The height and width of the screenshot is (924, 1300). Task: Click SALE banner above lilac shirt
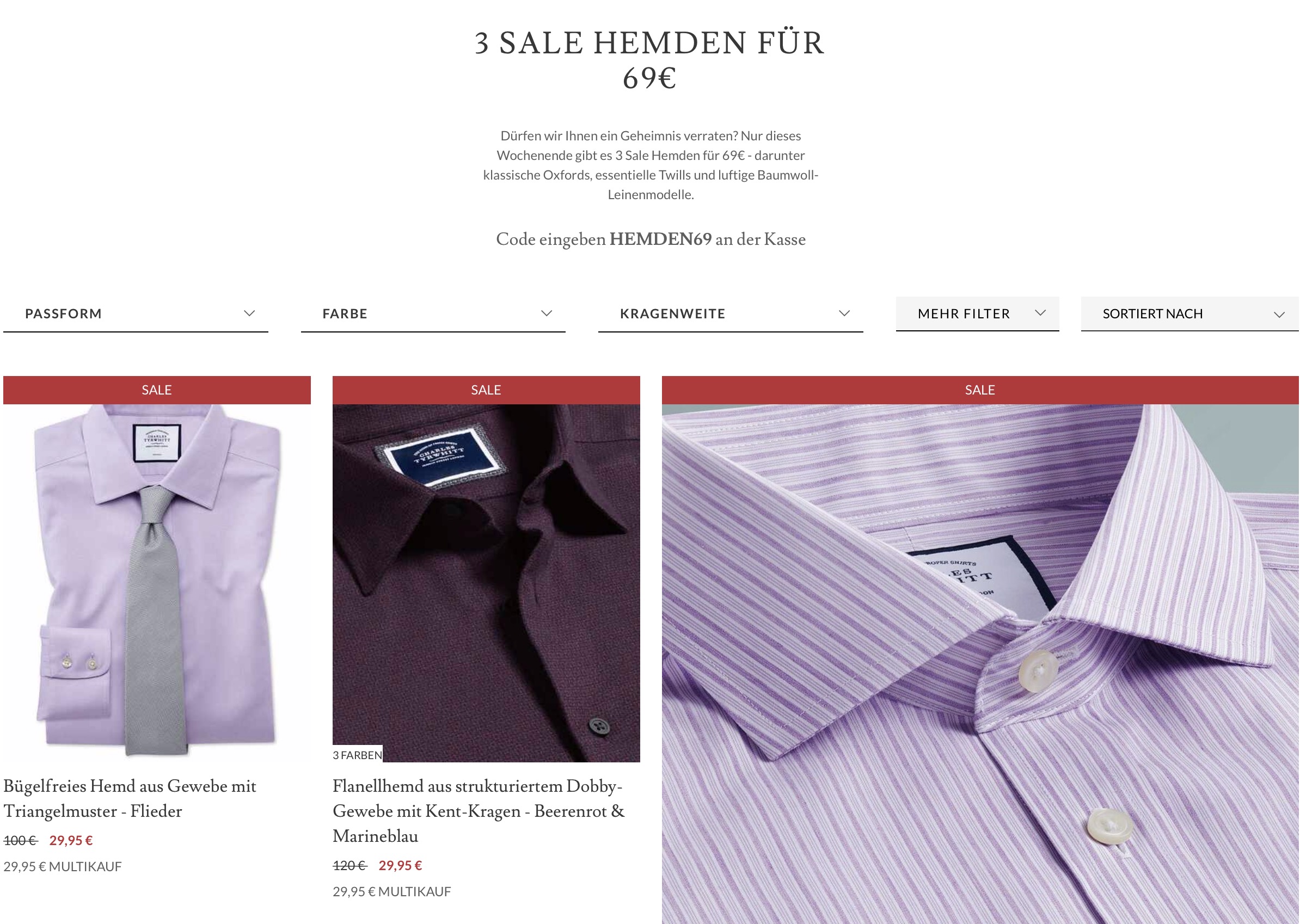[157, 390]
